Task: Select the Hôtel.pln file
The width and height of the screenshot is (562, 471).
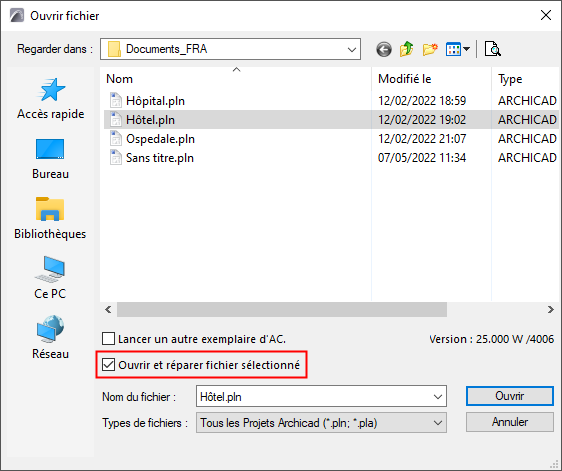Action: coord(150,120)
